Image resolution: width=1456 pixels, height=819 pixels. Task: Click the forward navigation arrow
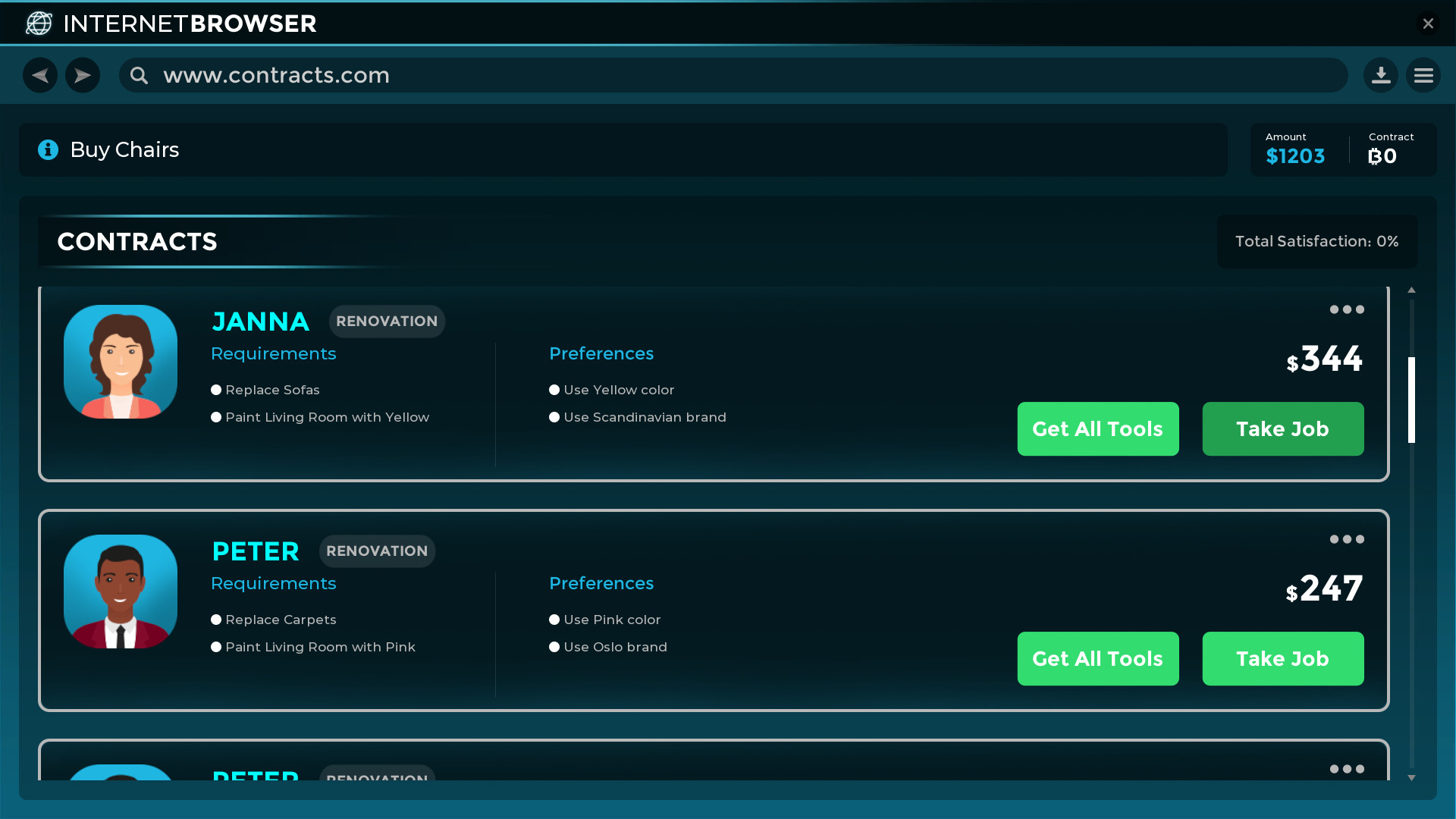pos(83,75)
